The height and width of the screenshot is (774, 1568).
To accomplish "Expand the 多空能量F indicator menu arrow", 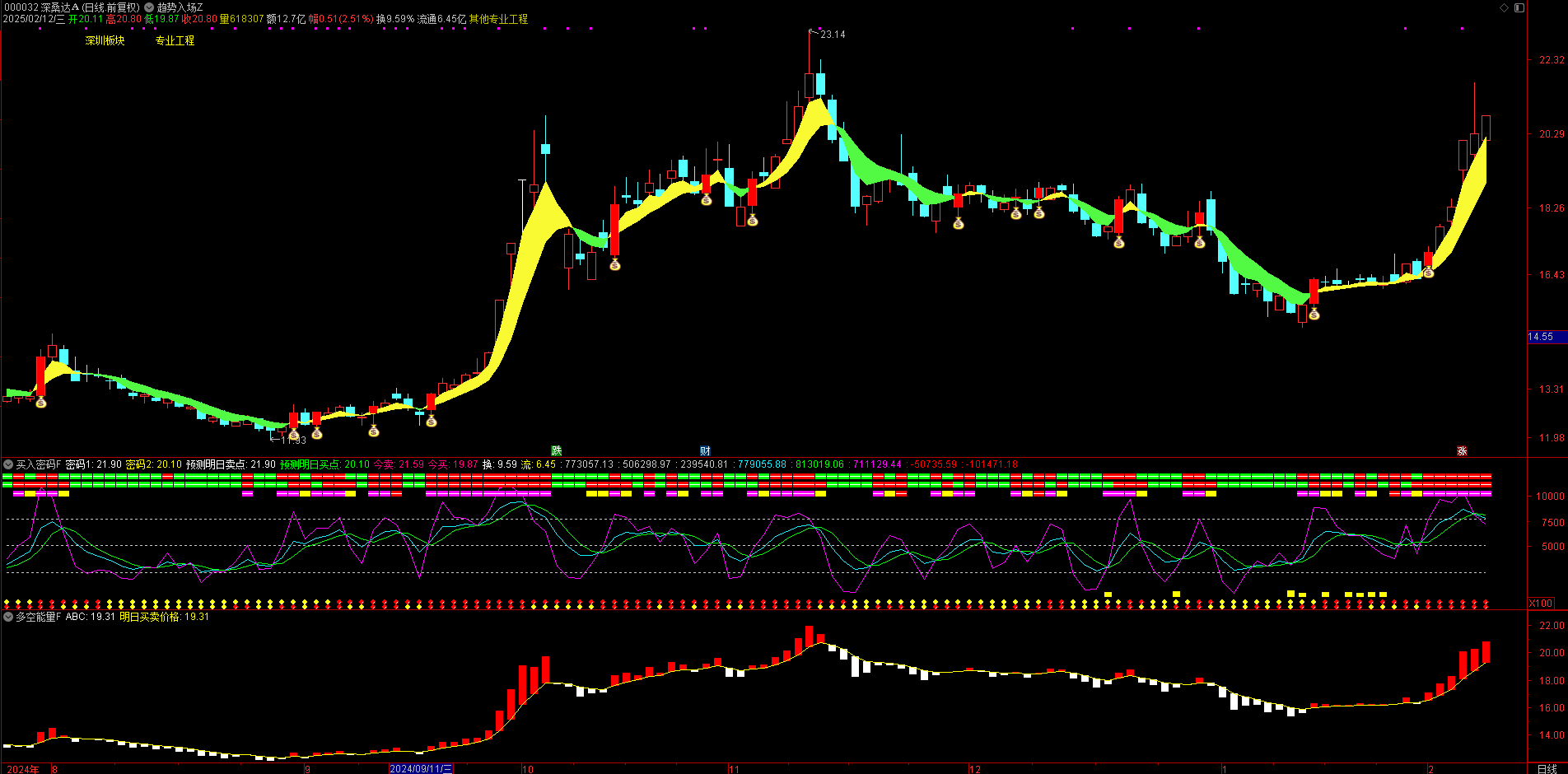I will (8, 616).
